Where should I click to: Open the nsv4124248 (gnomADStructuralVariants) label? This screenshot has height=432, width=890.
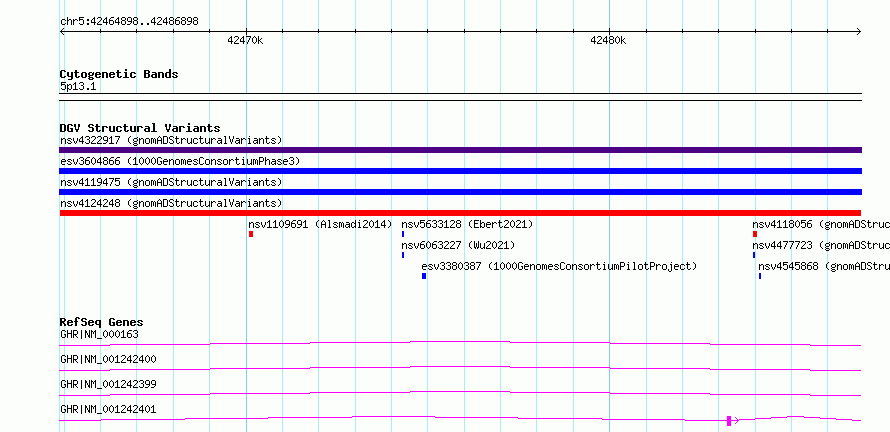coord(171,203)
